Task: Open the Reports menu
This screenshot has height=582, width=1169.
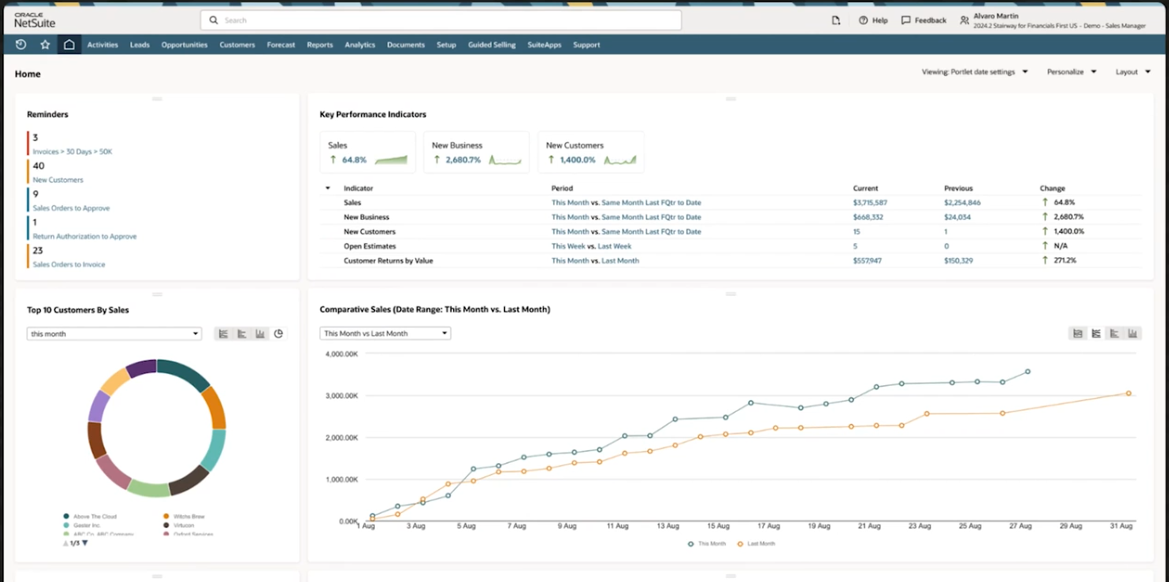Action: pyautogui.click(x=320, y=45)
